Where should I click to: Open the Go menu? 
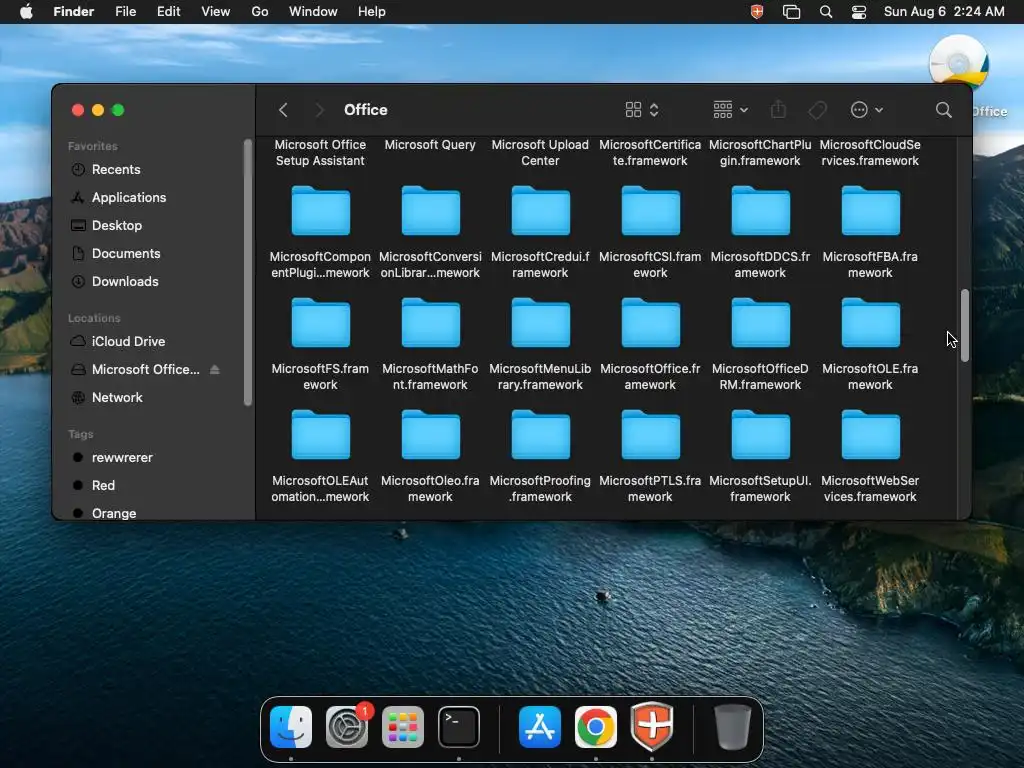click(x=260, y=12)
